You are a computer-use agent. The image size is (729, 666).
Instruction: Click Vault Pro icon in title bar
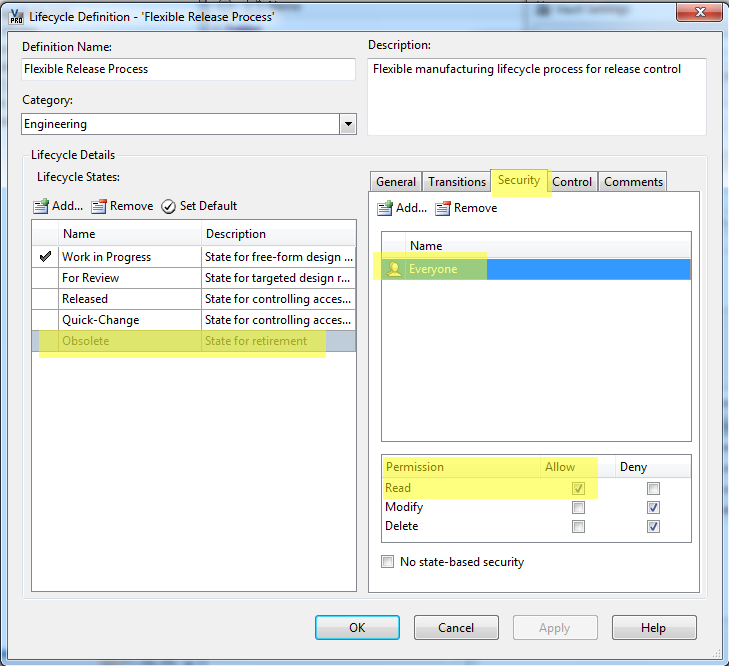pos(17,17)
